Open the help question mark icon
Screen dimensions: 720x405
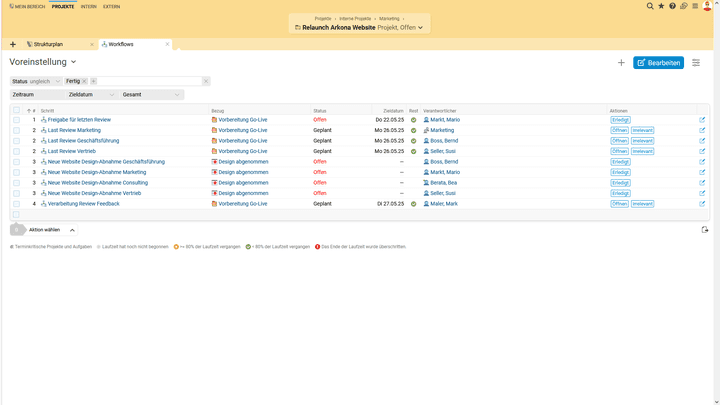point(672,6)
